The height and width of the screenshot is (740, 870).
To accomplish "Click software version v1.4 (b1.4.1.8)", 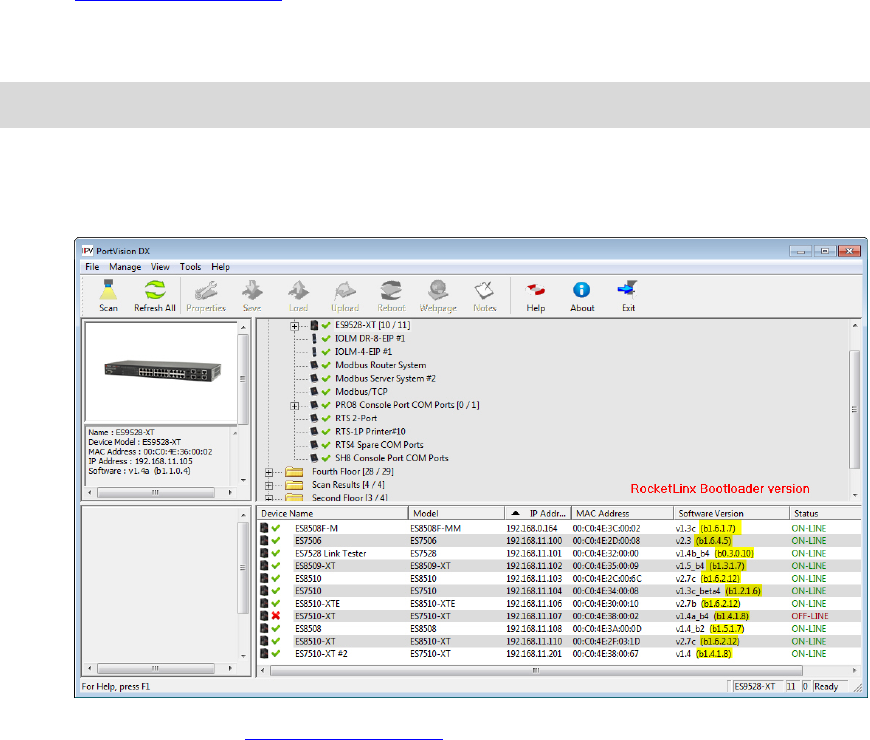I will pyautogui.click(x=704, y=654).
